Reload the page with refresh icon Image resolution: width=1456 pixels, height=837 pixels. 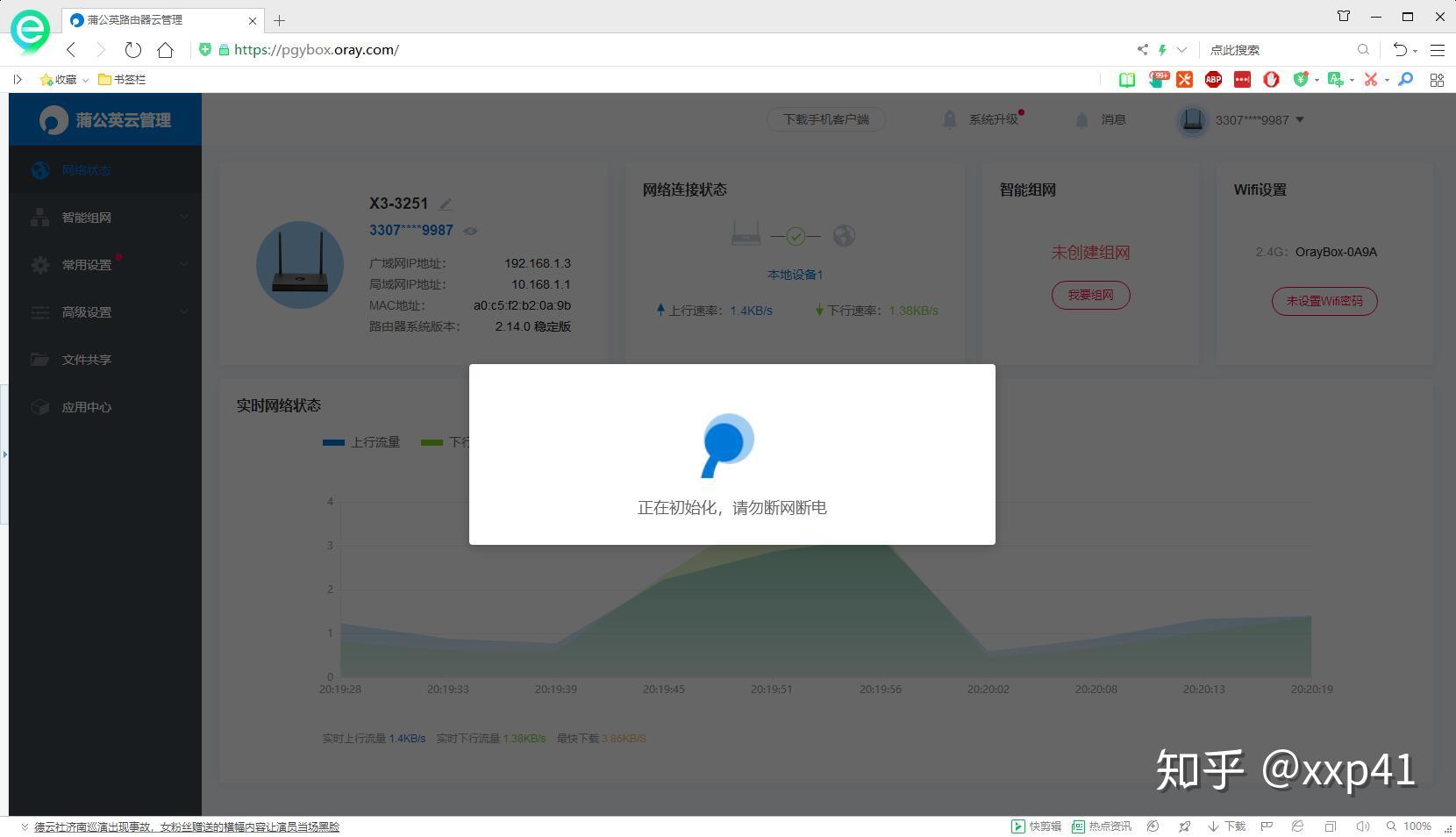point(132,50)
